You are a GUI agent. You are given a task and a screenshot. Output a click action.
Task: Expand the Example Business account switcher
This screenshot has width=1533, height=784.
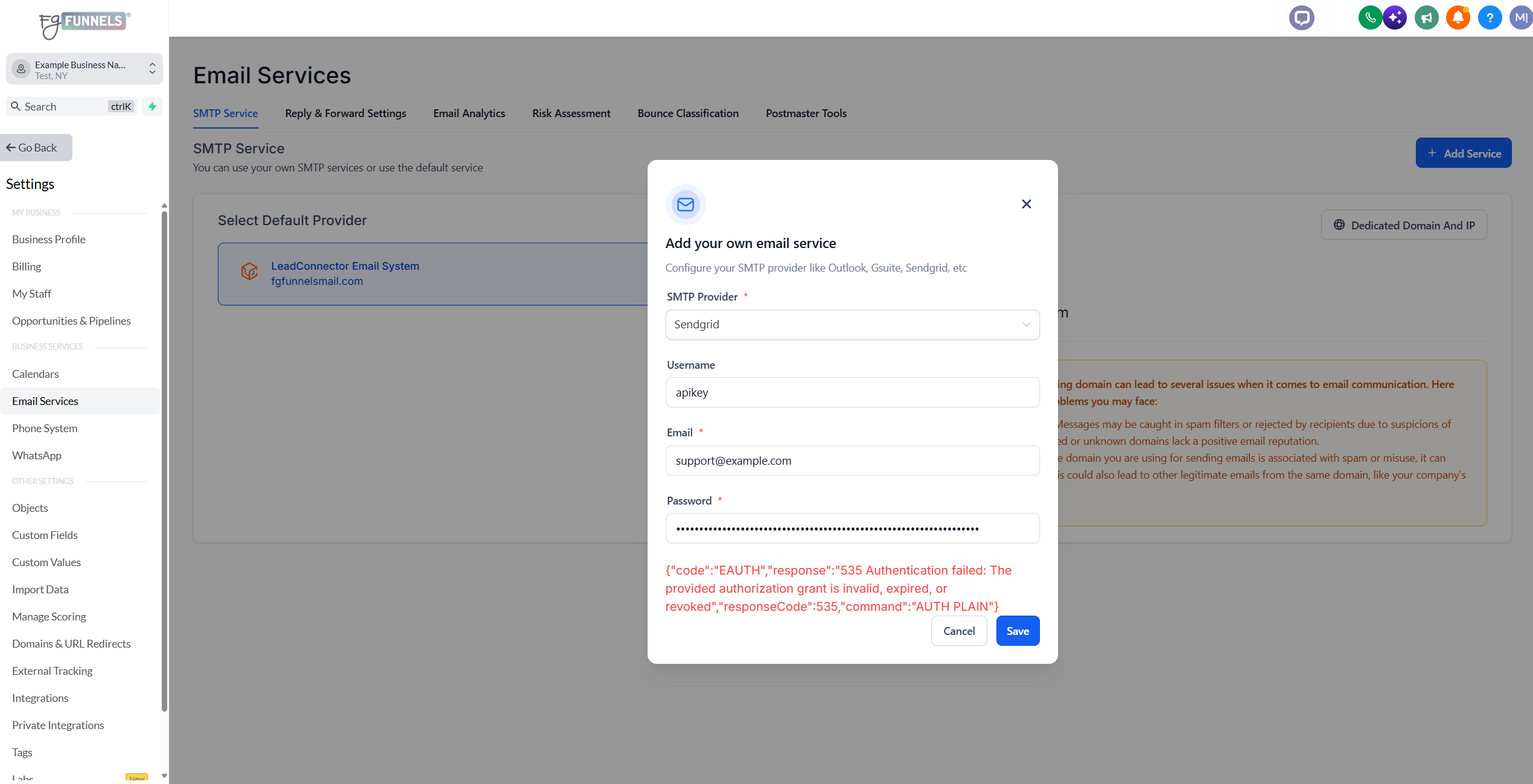click(x=84, y=69)
